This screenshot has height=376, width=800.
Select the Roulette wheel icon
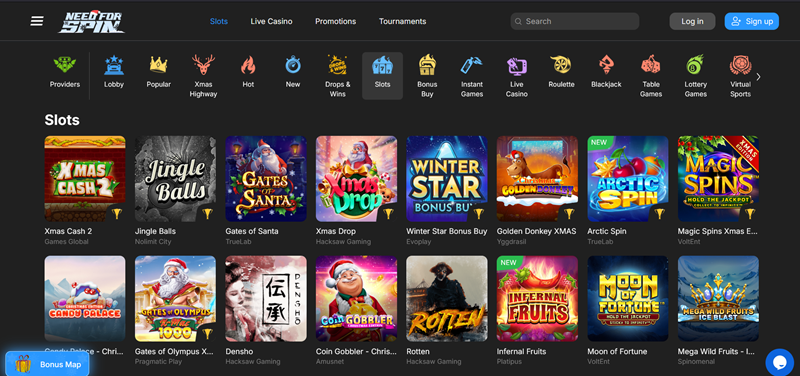point(561,65)
